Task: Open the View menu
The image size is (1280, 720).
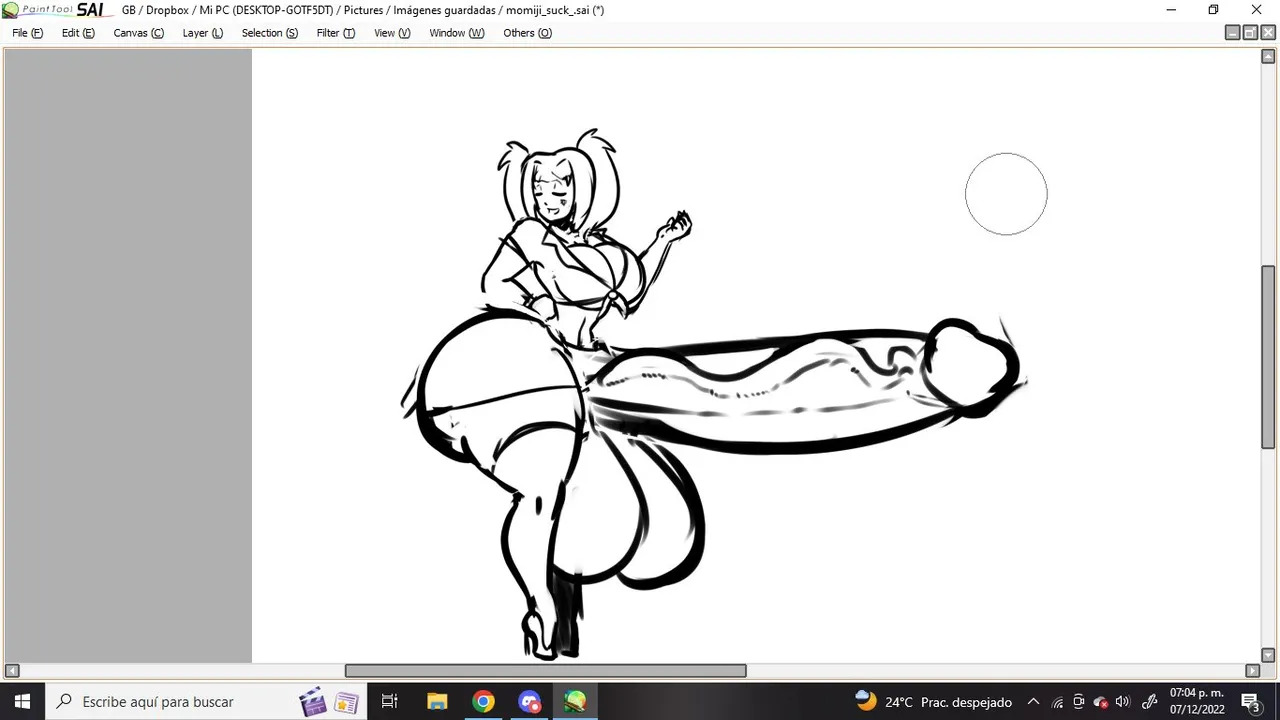Action: pos(392,33)
